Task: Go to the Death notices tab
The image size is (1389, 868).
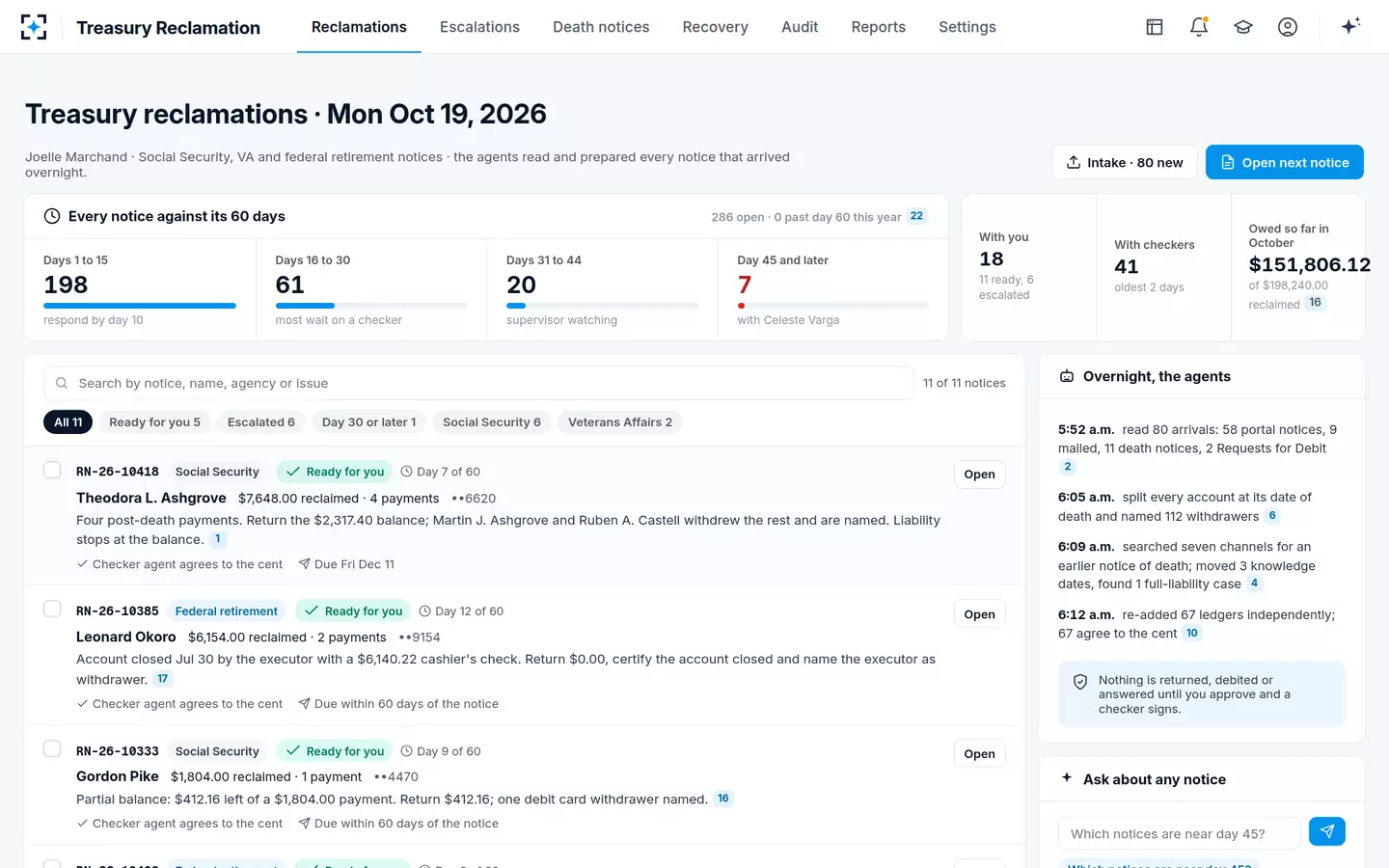Action: pos(601,27)
